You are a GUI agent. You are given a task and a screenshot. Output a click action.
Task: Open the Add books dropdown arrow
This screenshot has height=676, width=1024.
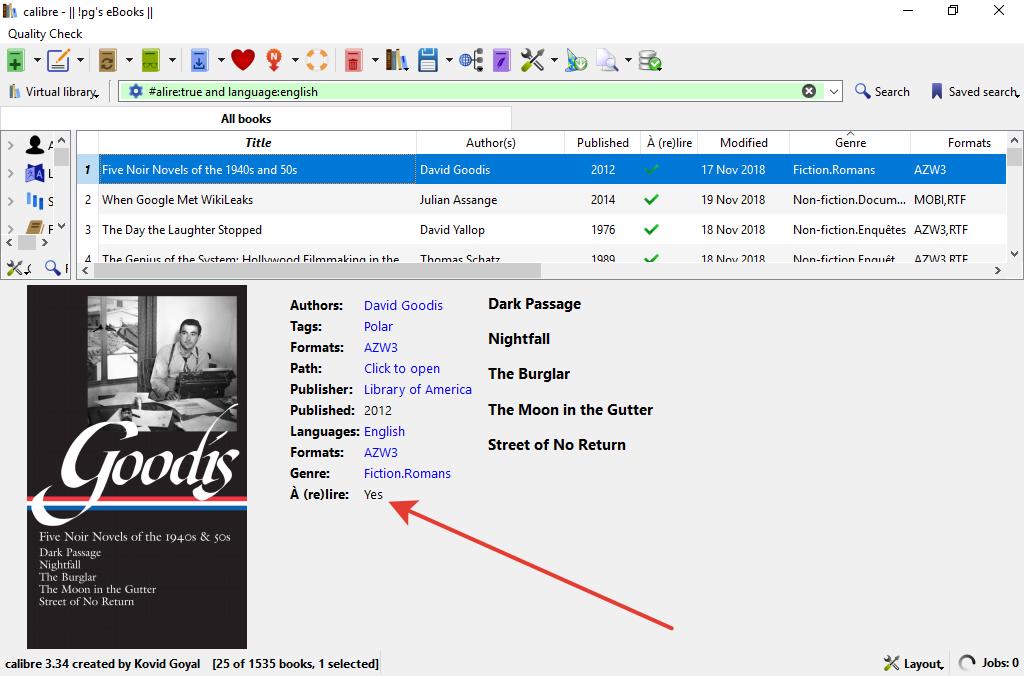pos(37,61)
